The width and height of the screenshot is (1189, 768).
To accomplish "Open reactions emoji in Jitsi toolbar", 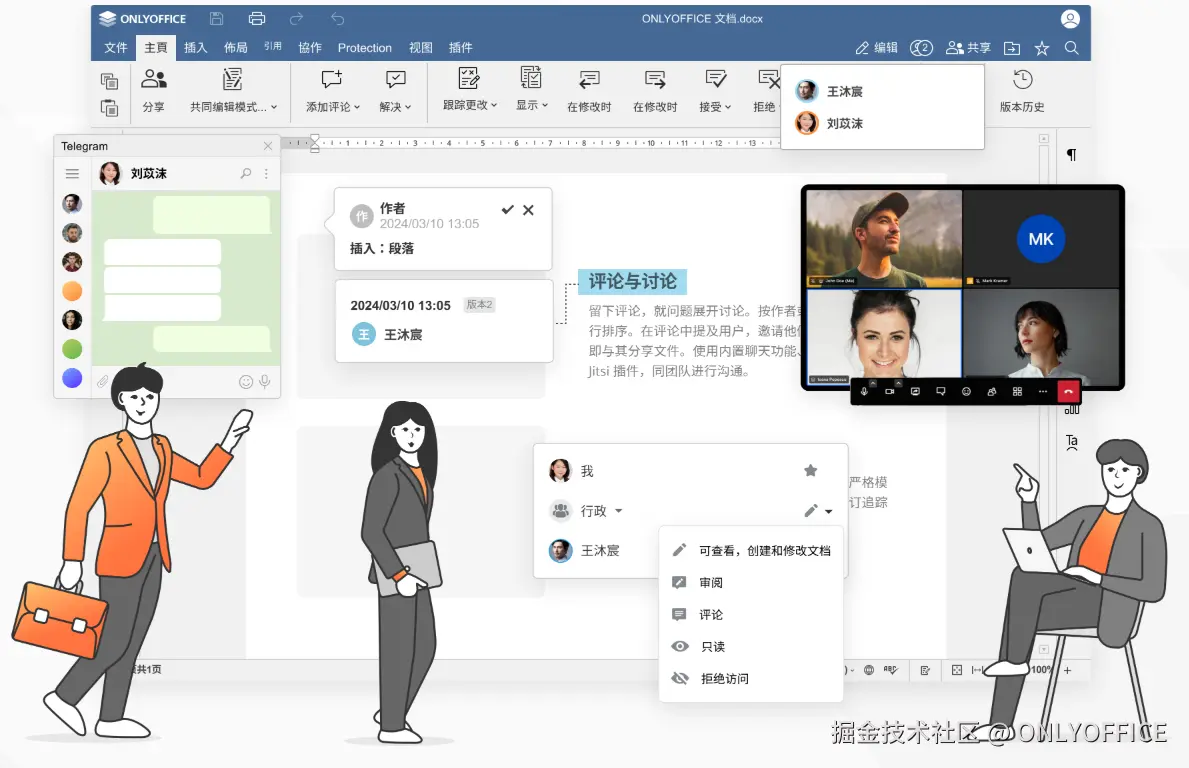I will click(x=966, y=391).
